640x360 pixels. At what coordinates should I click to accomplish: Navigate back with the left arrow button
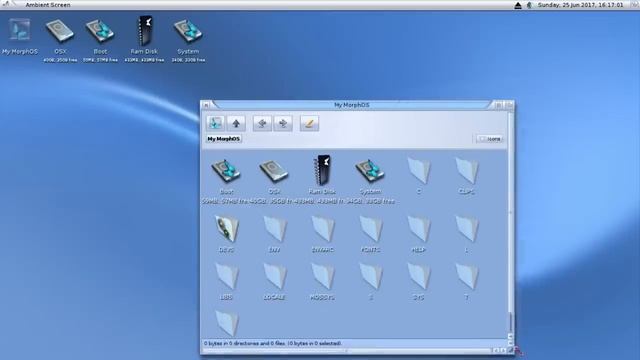click(x=262, y=123)
